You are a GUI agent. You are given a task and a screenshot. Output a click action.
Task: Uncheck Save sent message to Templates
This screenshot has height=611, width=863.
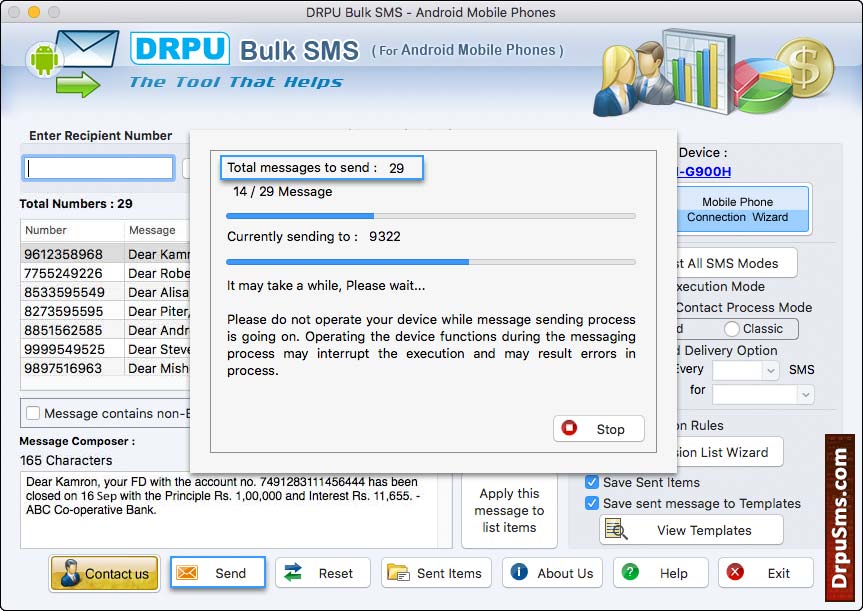(592, 503)
